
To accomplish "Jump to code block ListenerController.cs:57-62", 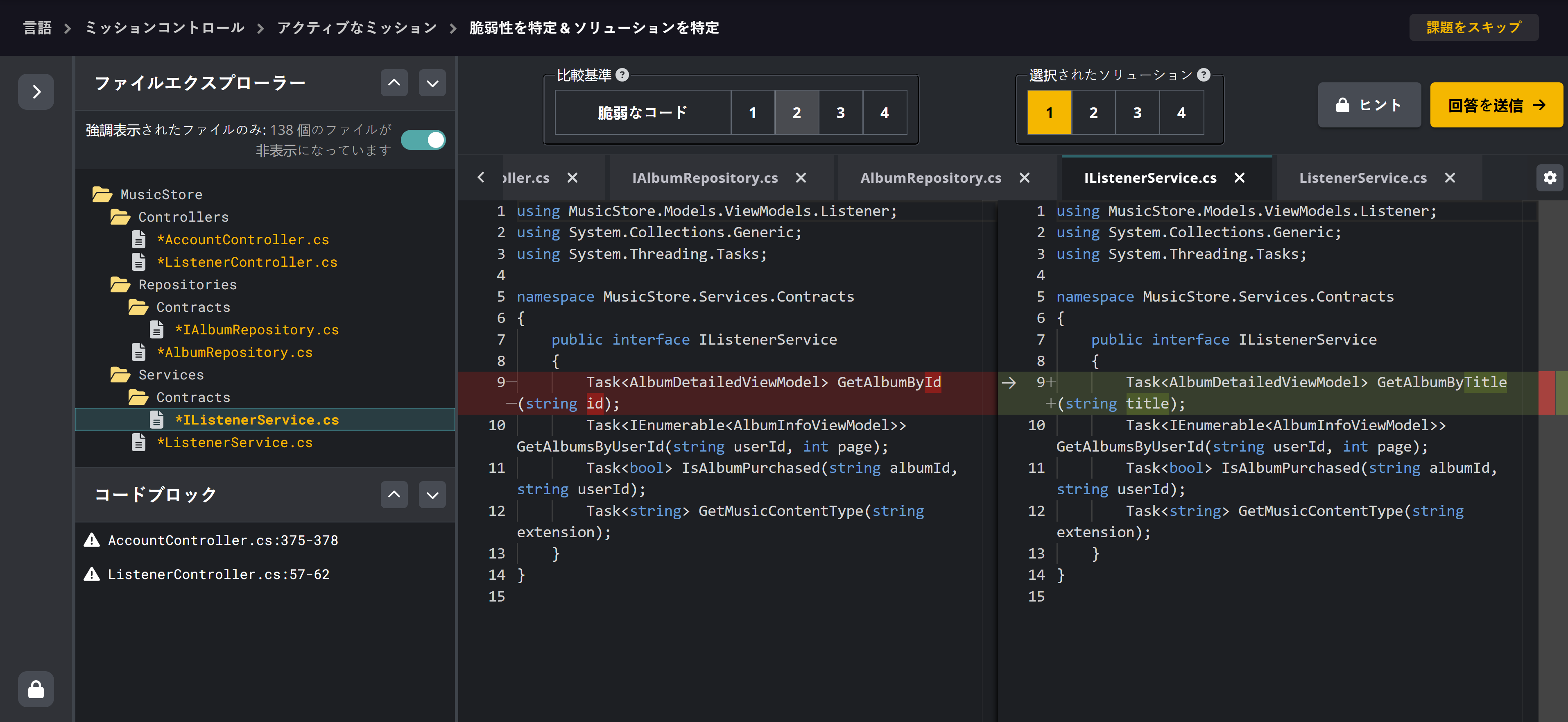I will pos(219,574).
